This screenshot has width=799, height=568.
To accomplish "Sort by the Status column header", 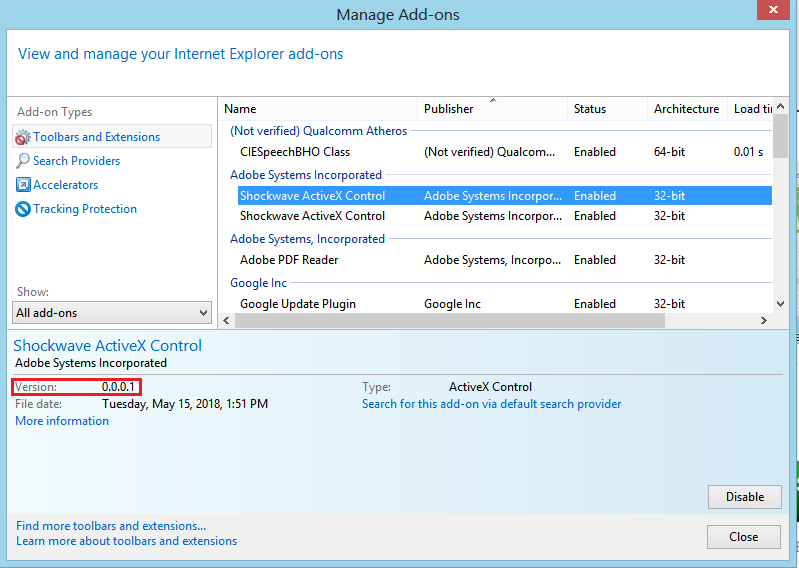I will (607, 109).
